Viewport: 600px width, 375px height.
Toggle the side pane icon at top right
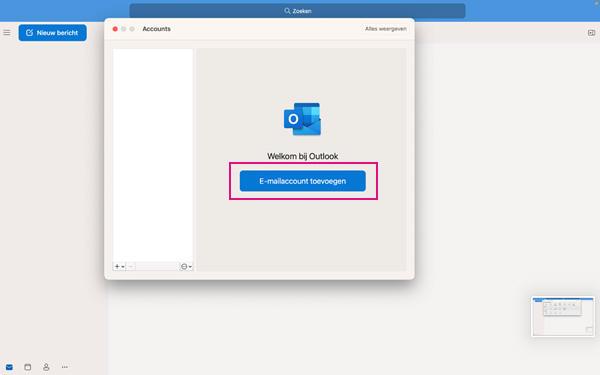[x=591, y=33]
